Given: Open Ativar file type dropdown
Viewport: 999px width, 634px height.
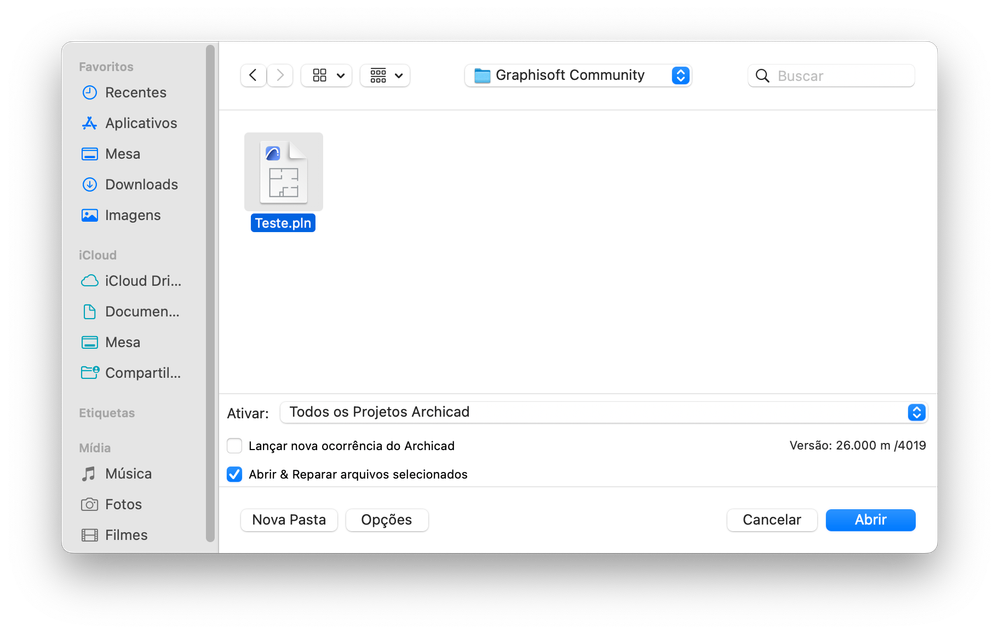Looking at the screenshot, I should click(603, 412).
